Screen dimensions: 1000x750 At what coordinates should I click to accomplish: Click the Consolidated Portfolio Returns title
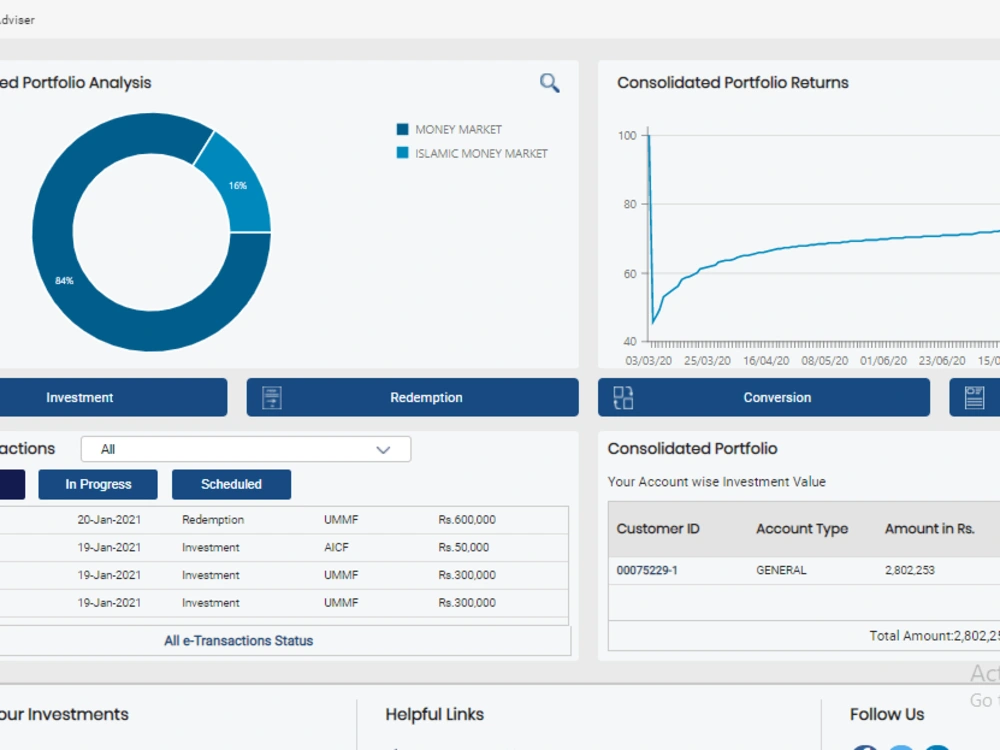click(x=733, y=83)
